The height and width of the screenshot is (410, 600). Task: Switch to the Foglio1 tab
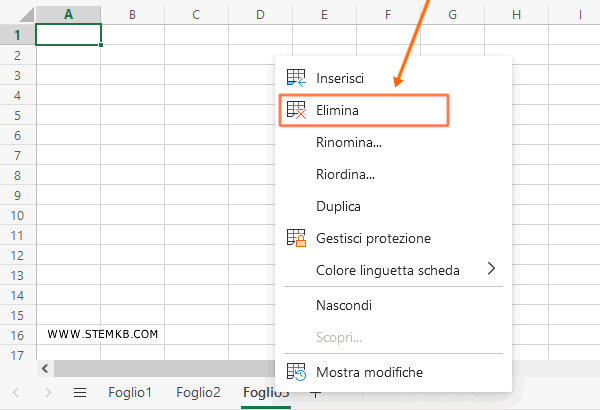click(x=130, y=392)
